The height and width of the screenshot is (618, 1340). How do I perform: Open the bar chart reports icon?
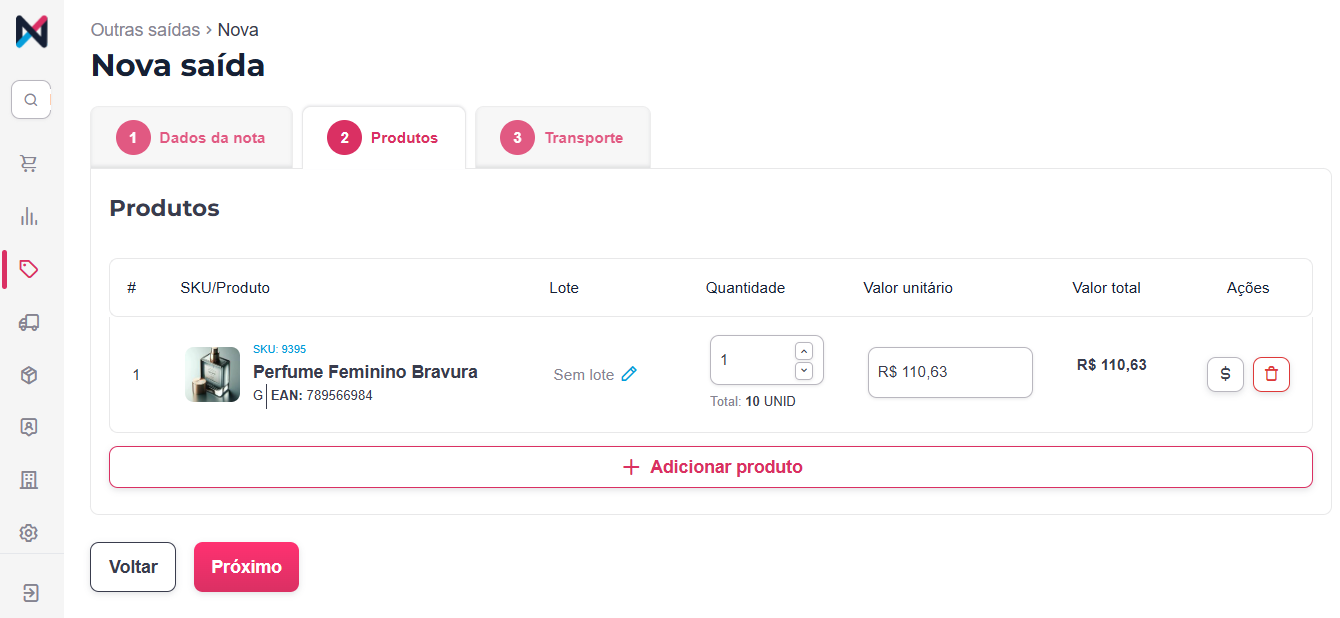(x=29, y=216)
